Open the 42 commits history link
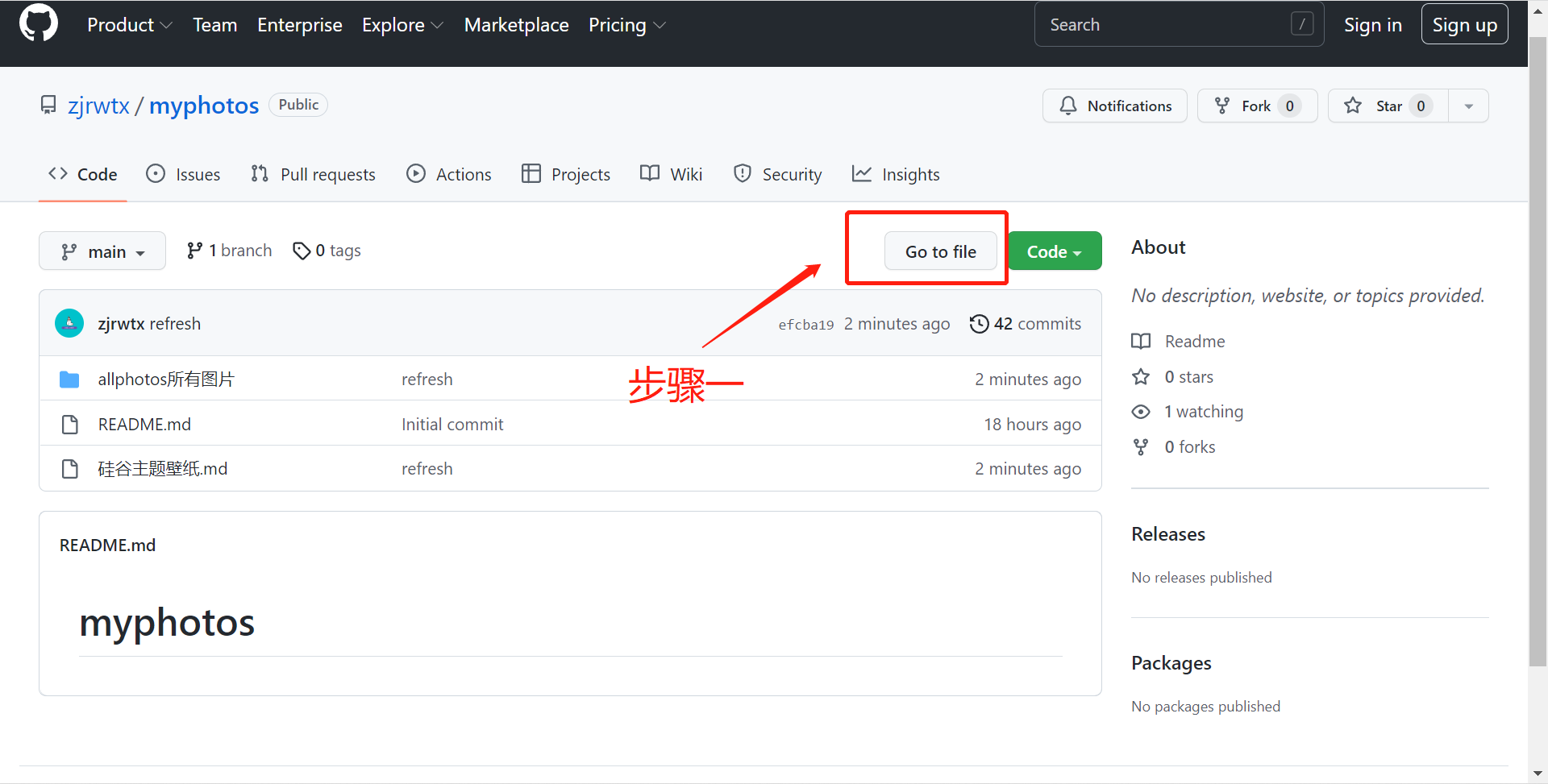The width and height of the screenshot is (1548, 784). pos(1026,324)
